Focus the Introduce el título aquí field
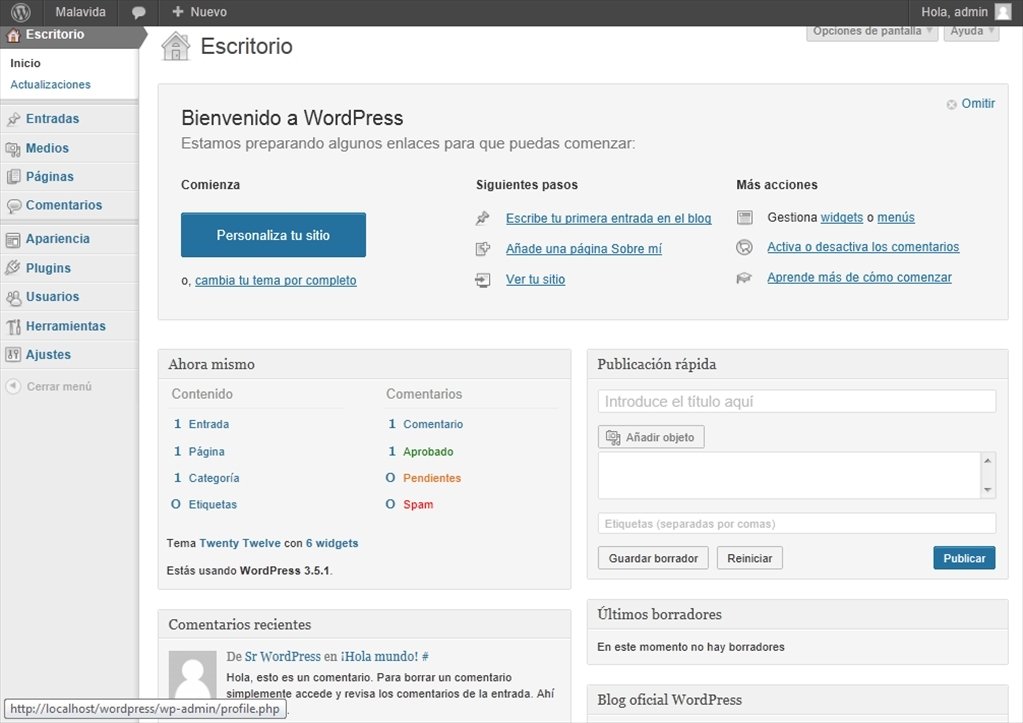Viewport: 1023px width, 723px height. tap(797, 401)
